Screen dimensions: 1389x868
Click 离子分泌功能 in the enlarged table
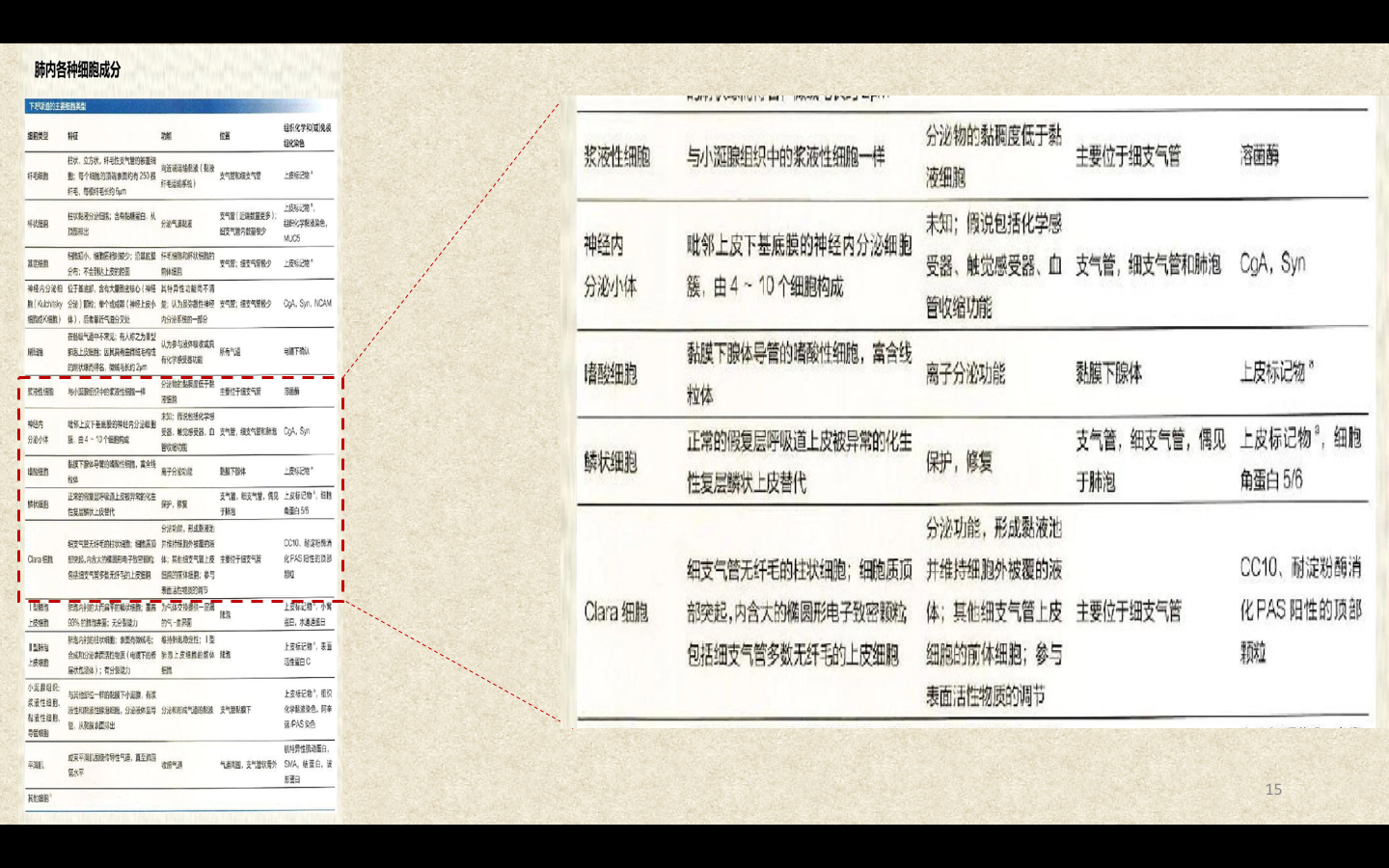click(966, 374)
